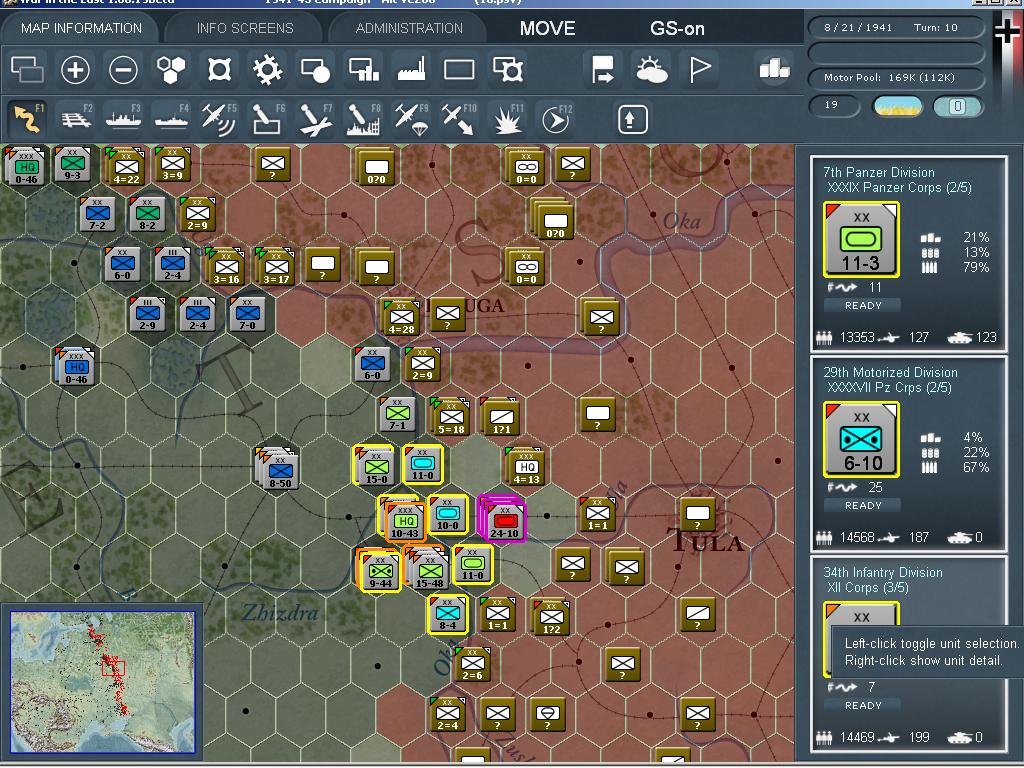Select the F4 amphibious ship icon
This screenshot has height=768, width=1024.
172,119
